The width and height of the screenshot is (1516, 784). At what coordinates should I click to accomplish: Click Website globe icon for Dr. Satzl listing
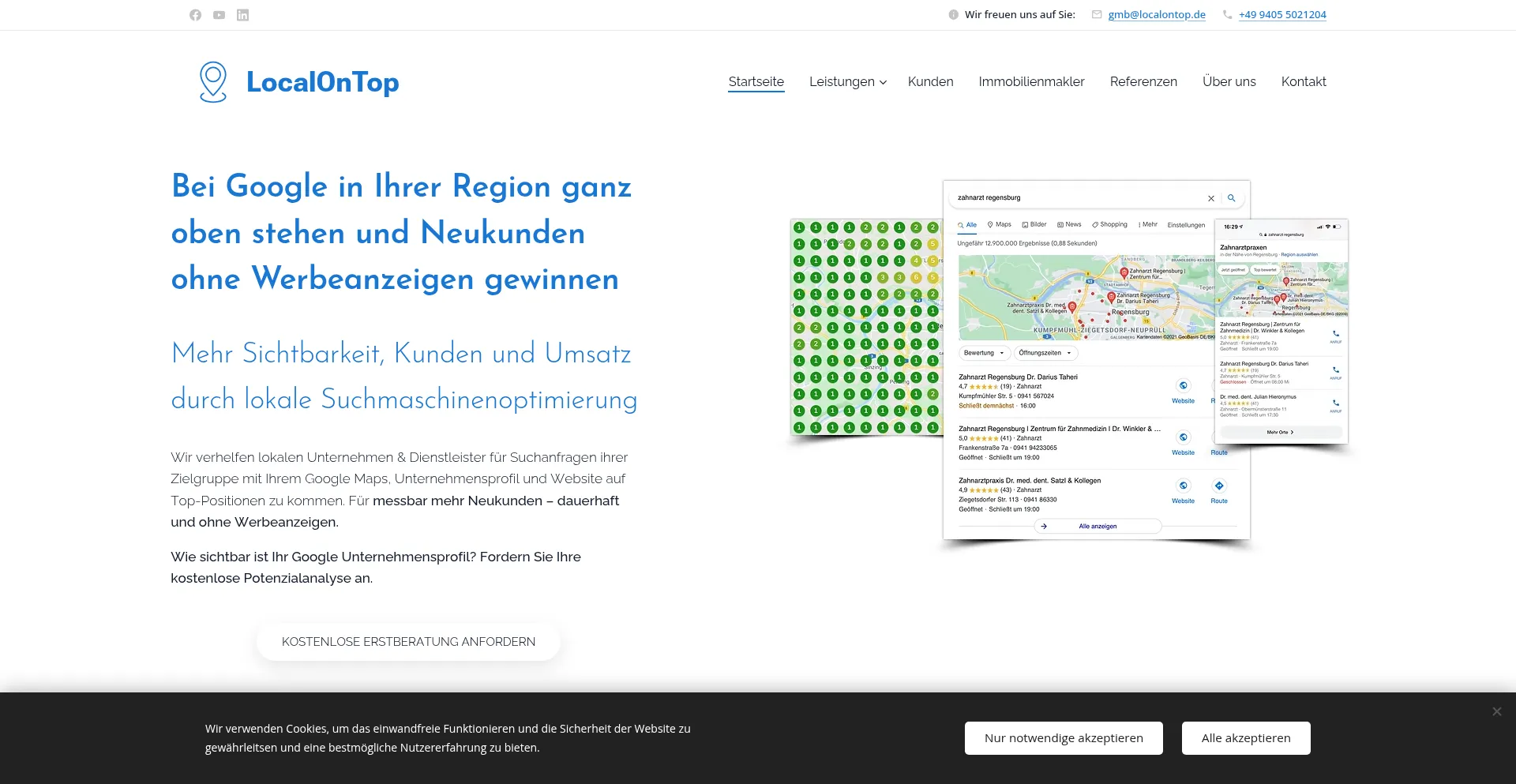(1183, 486)
